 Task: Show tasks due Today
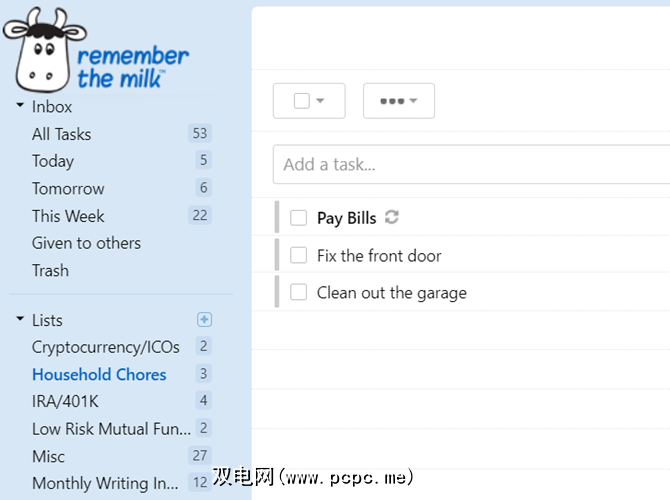(x=53, y=161)
